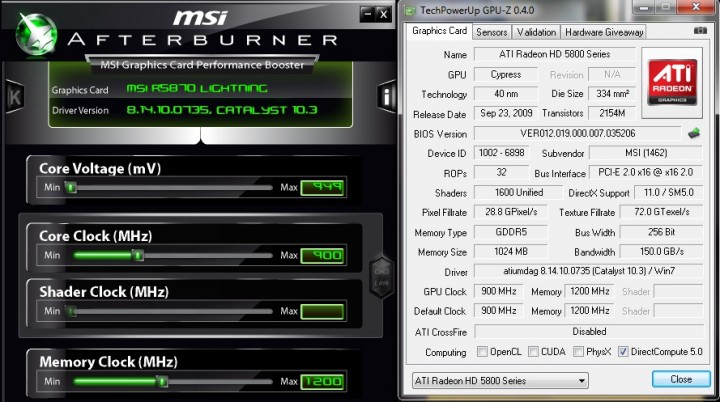
Task: Click the empty Shader Clock value box
Action: tap(322, 311)
